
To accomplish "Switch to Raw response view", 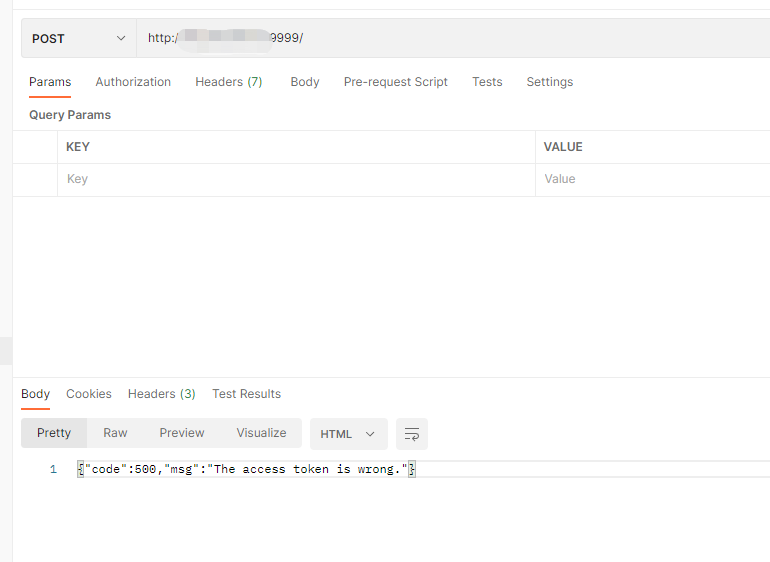I will (115, 433).
